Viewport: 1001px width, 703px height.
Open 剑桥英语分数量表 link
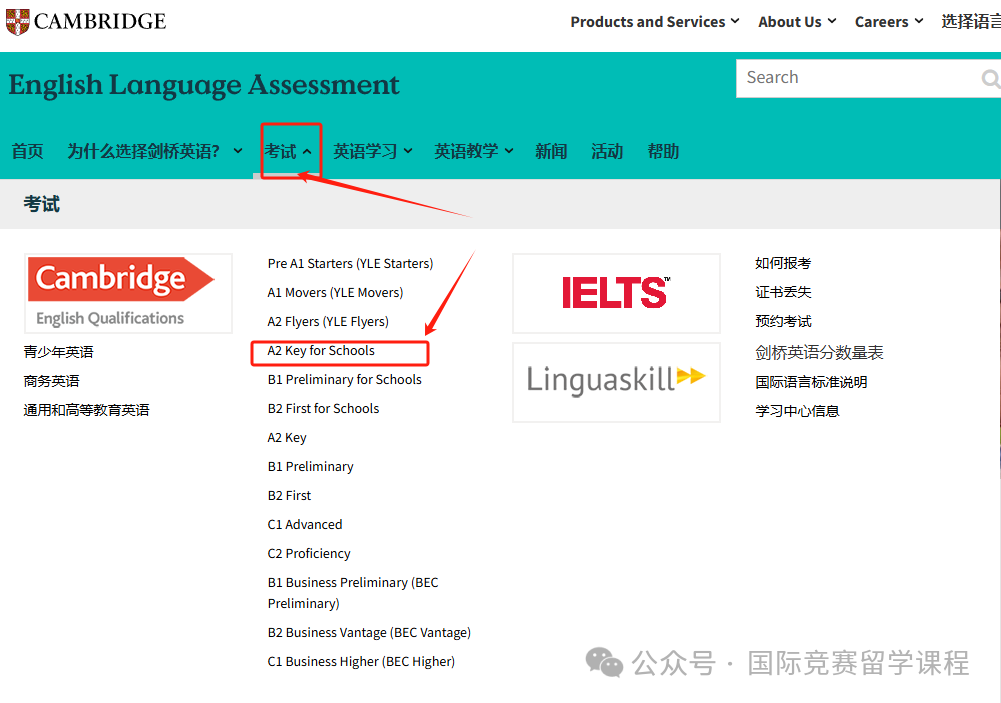tap(819, 353)
